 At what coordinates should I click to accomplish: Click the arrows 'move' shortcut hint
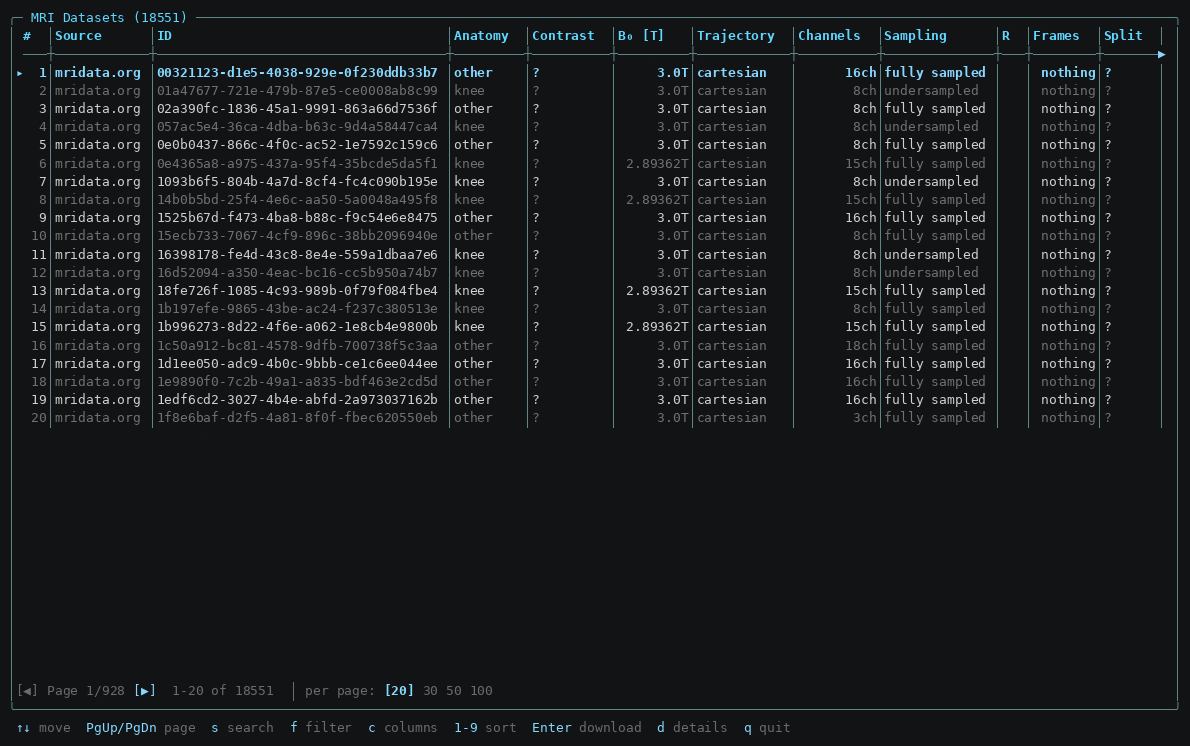[x=43, y=728]
